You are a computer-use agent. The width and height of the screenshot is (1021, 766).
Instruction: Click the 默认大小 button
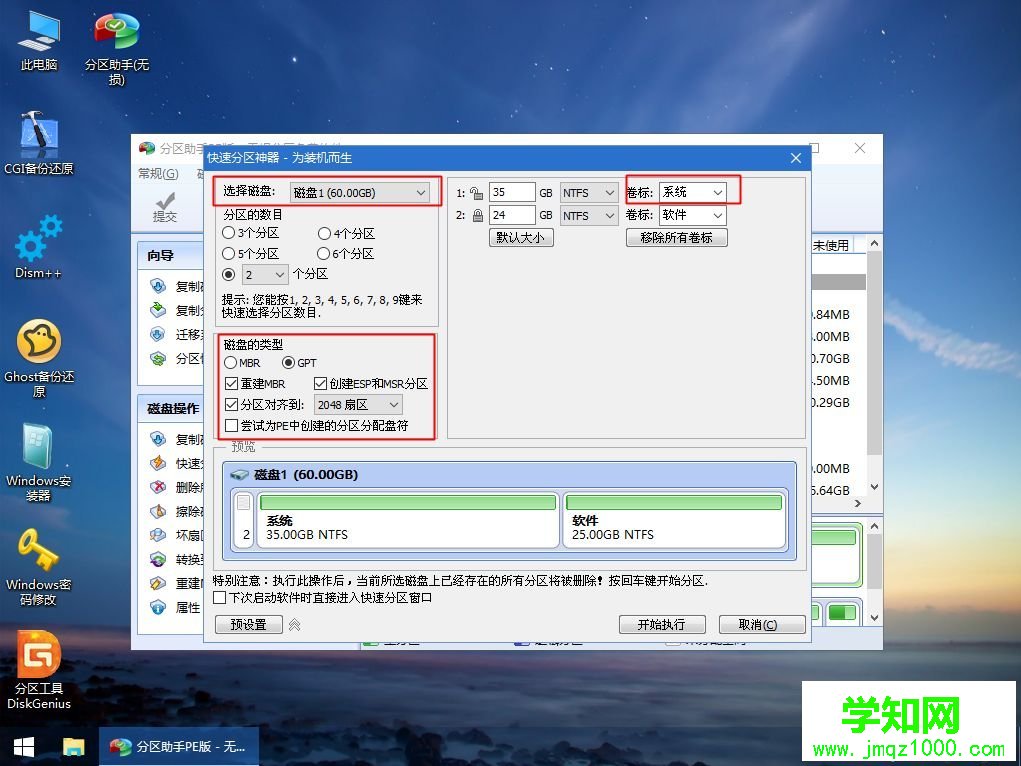point(520,237)
